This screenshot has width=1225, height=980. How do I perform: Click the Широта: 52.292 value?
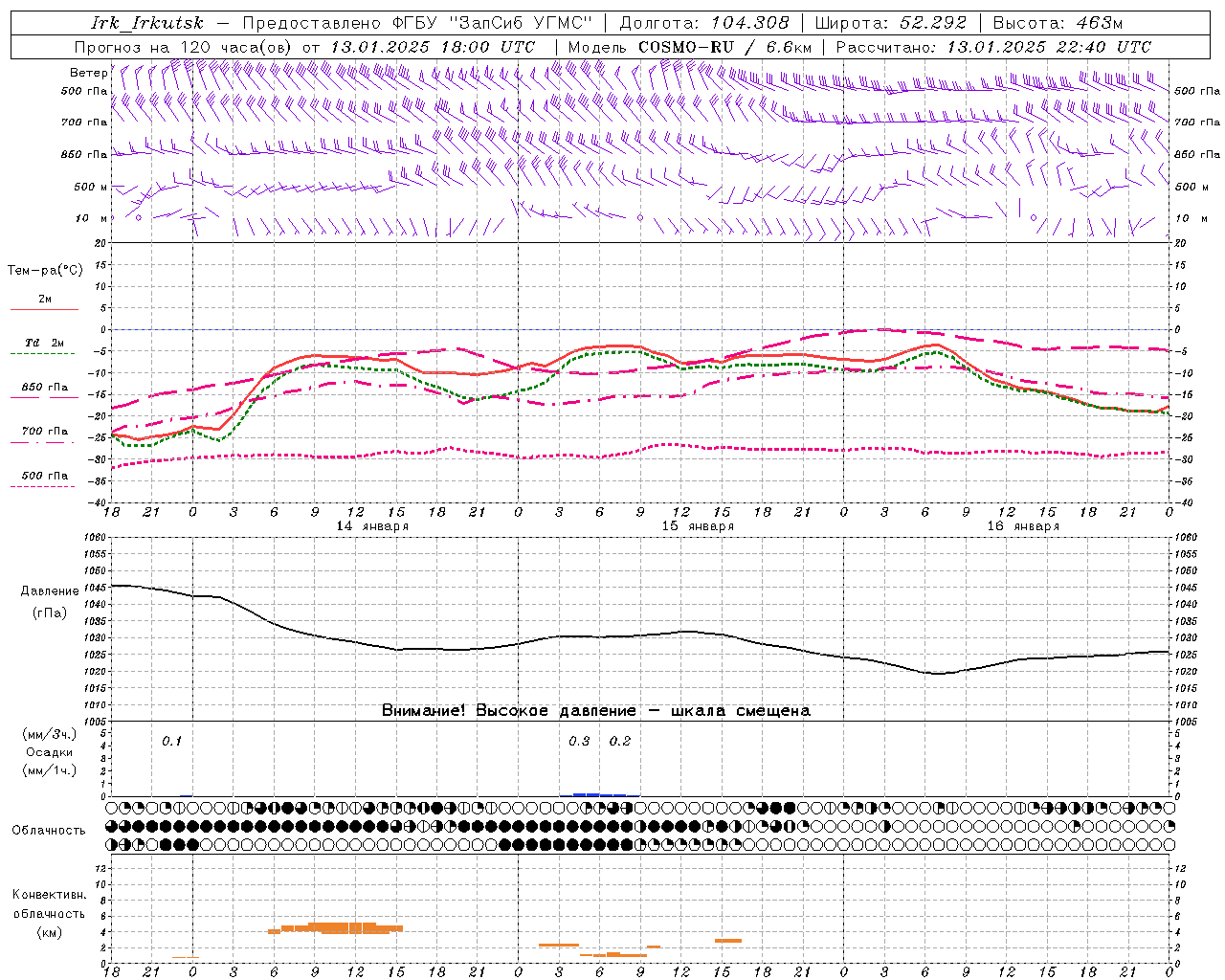tap(890, 23)
